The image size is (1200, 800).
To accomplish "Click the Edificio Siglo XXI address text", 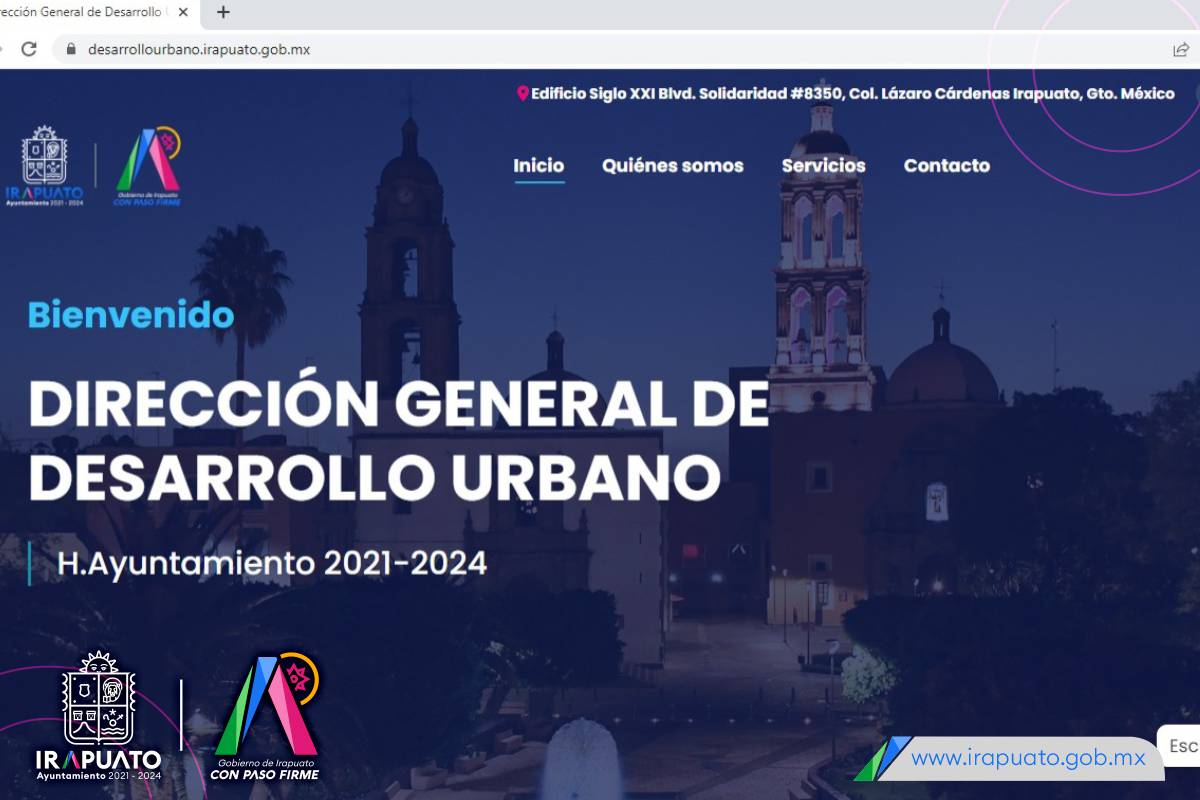I will pyautogui.click(x=853, y=93).
